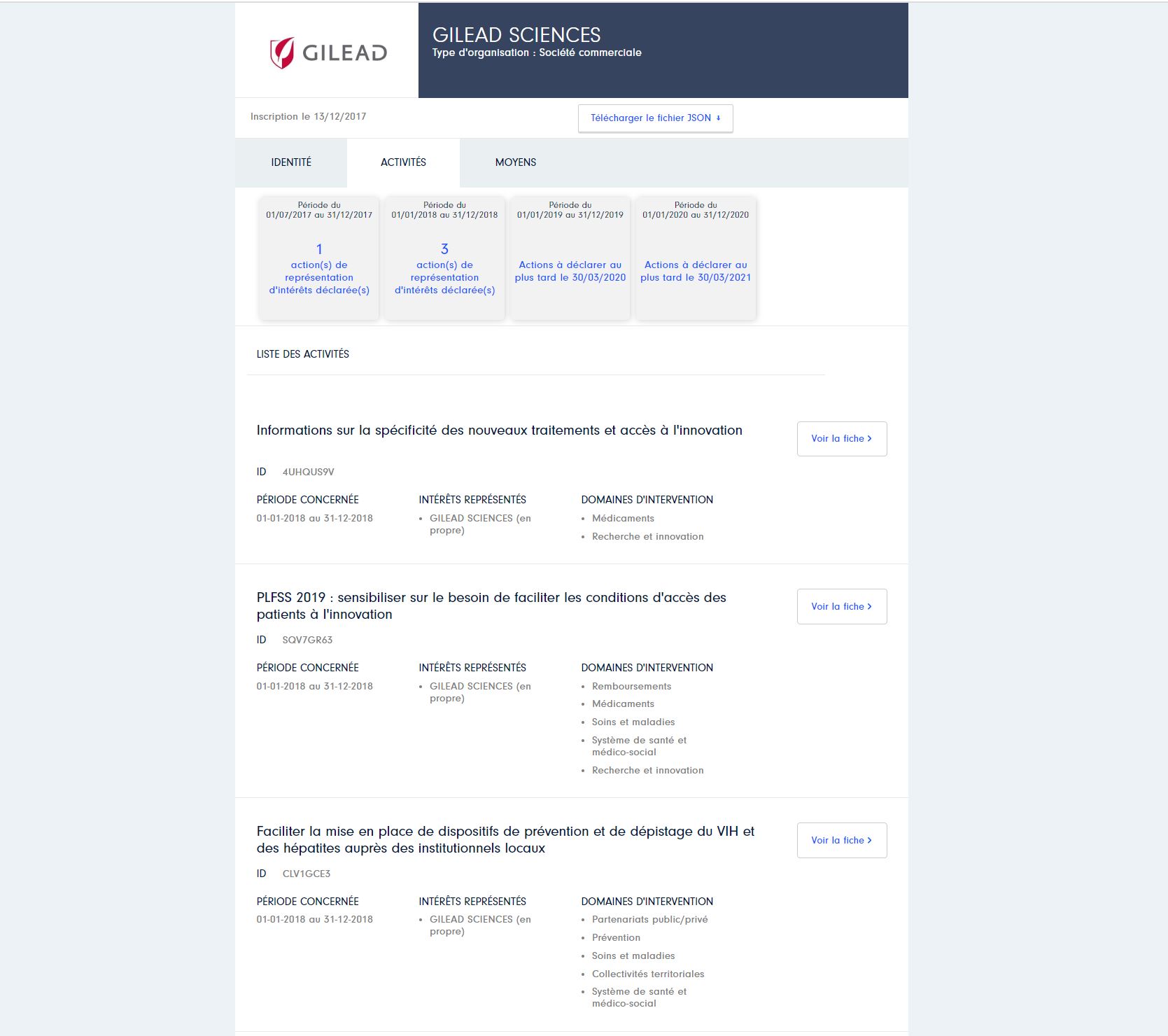View fiche for VIH prevention activity
Image resolution: width=1168 pixels, height=1036 pixels.
(842, 840)
